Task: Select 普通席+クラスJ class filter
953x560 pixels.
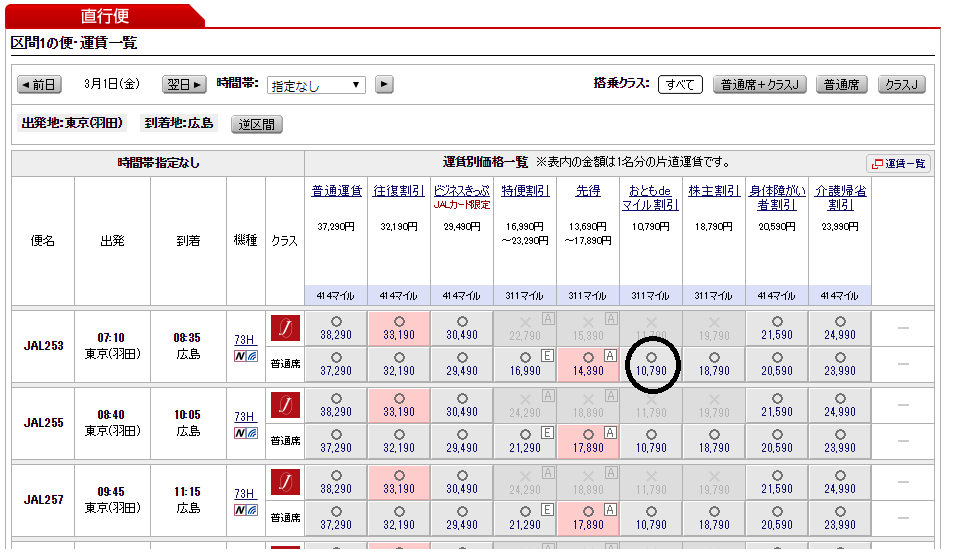Action: 759,85
